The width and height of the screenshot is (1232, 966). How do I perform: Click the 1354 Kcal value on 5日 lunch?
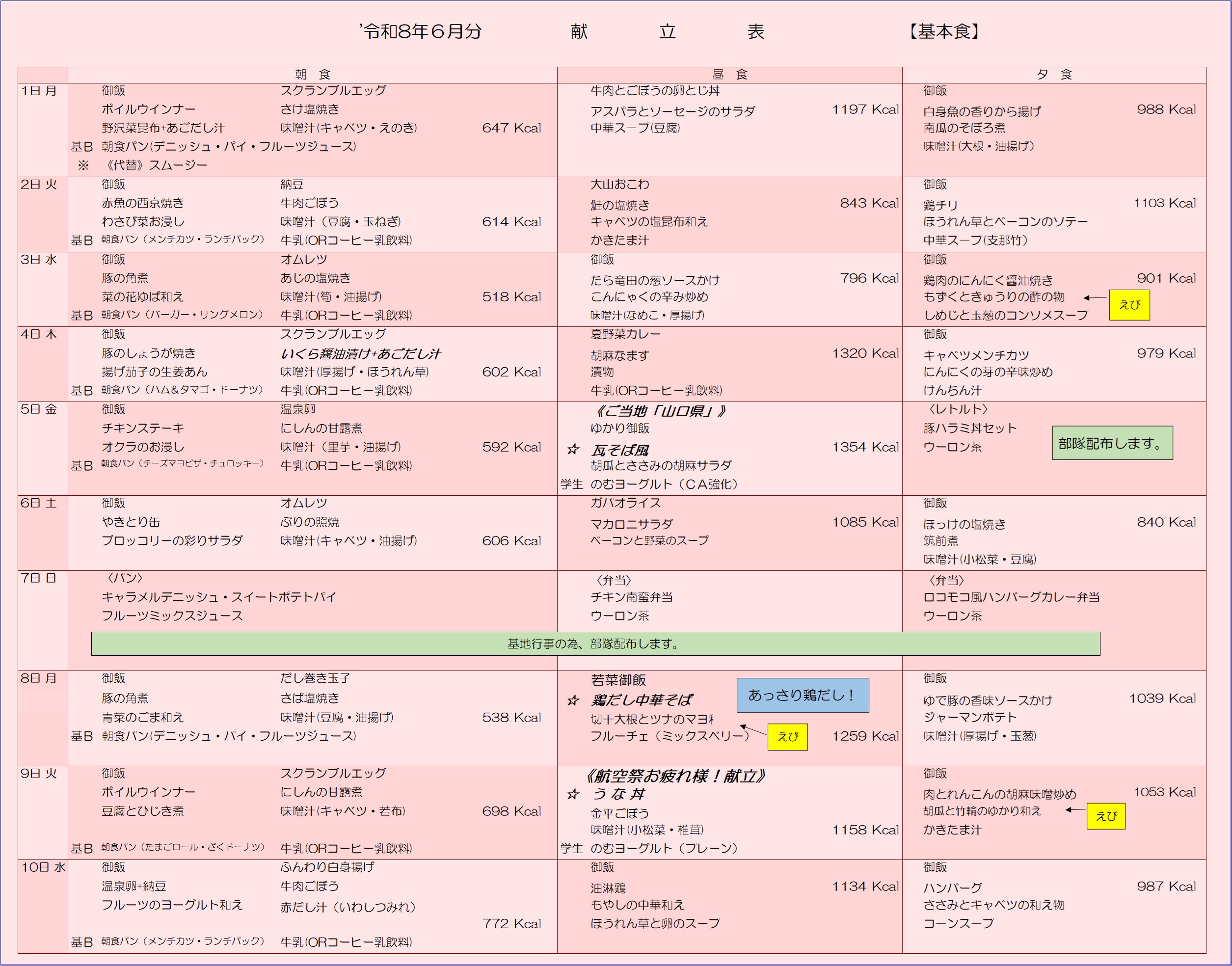click(x=865, y=447)
